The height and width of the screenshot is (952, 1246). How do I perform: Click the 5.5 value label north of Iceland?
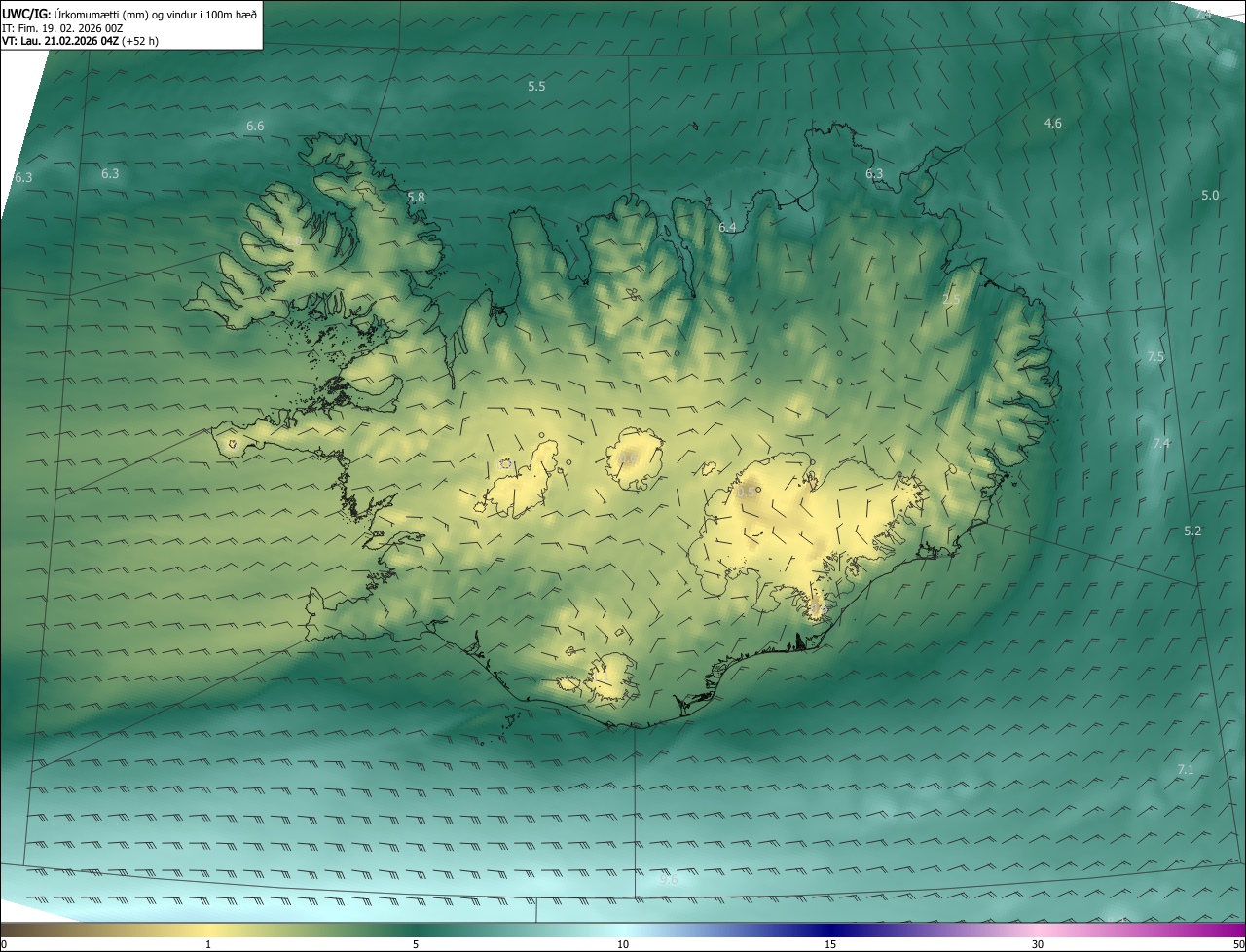(536, 87)
